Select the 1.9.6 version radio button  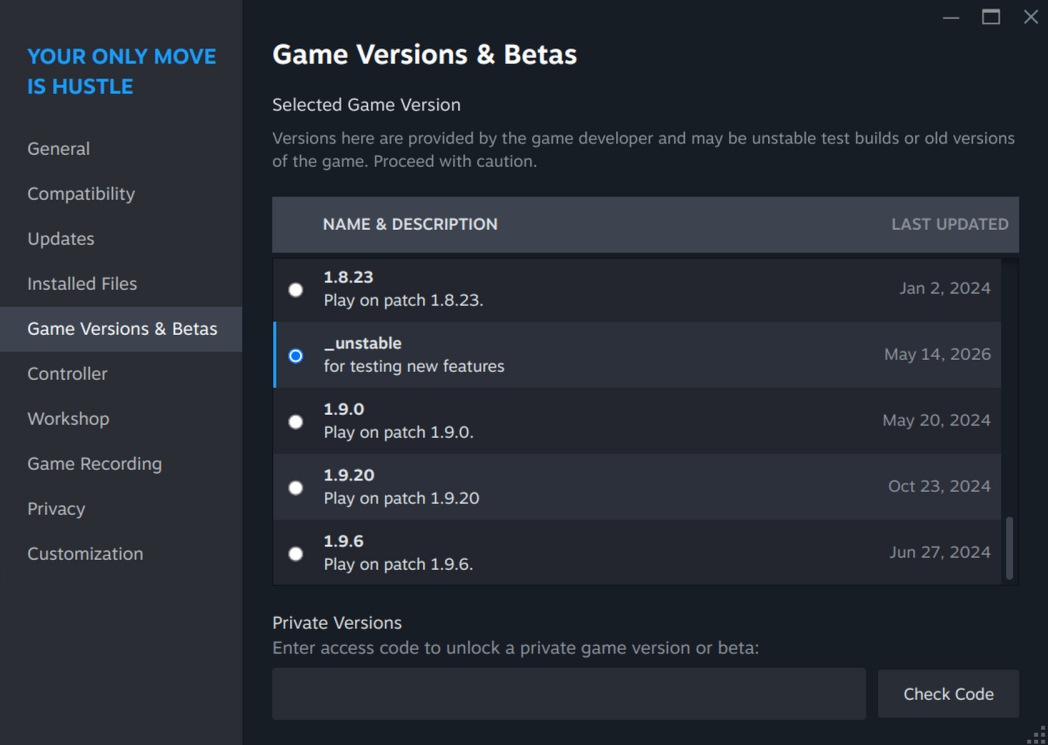pos(295,553)
